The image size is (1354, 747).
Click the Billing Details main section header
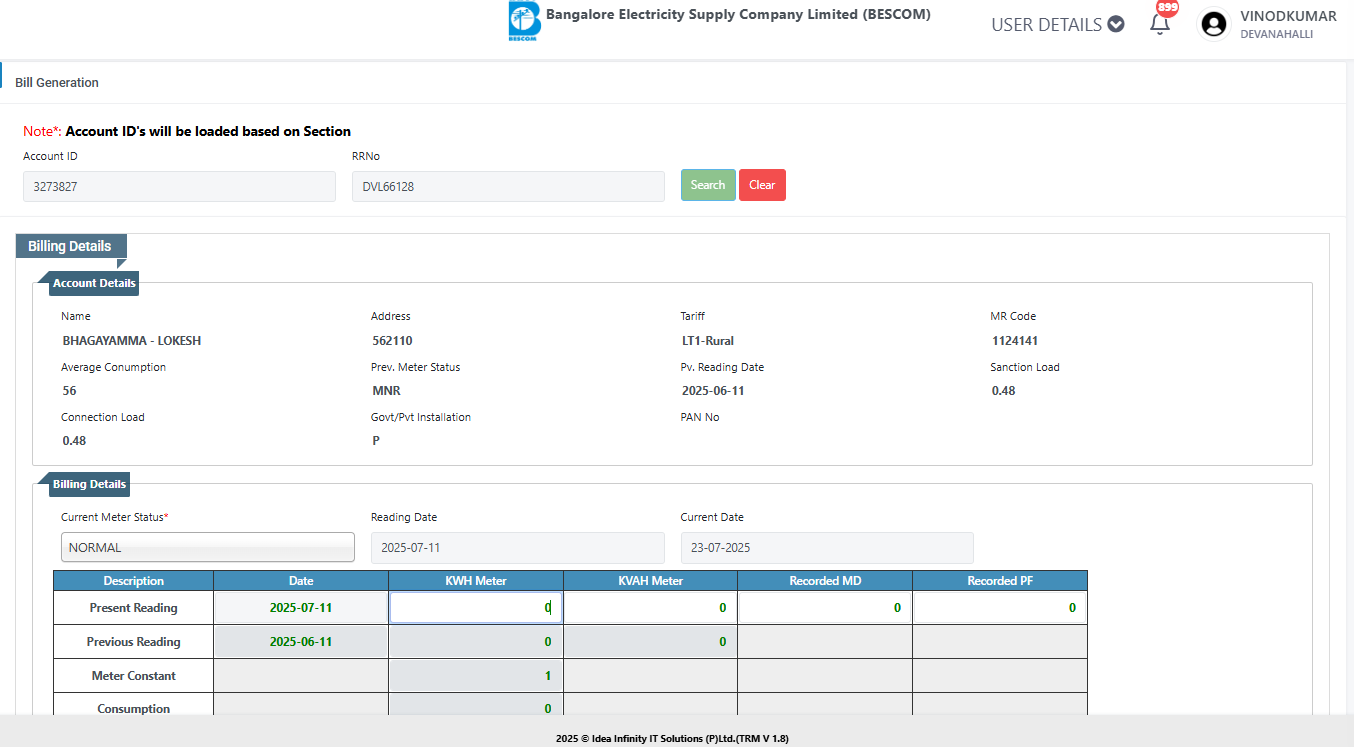[70, 246]
